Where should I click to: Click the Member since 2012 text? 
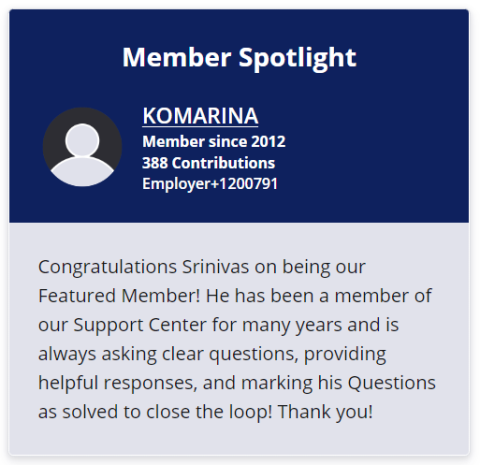click(214, 141)
